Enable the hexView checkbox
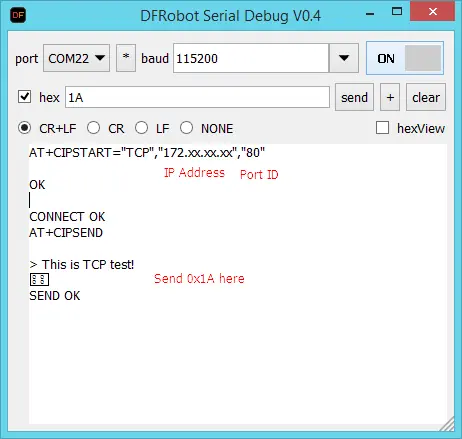 (382, 128)
